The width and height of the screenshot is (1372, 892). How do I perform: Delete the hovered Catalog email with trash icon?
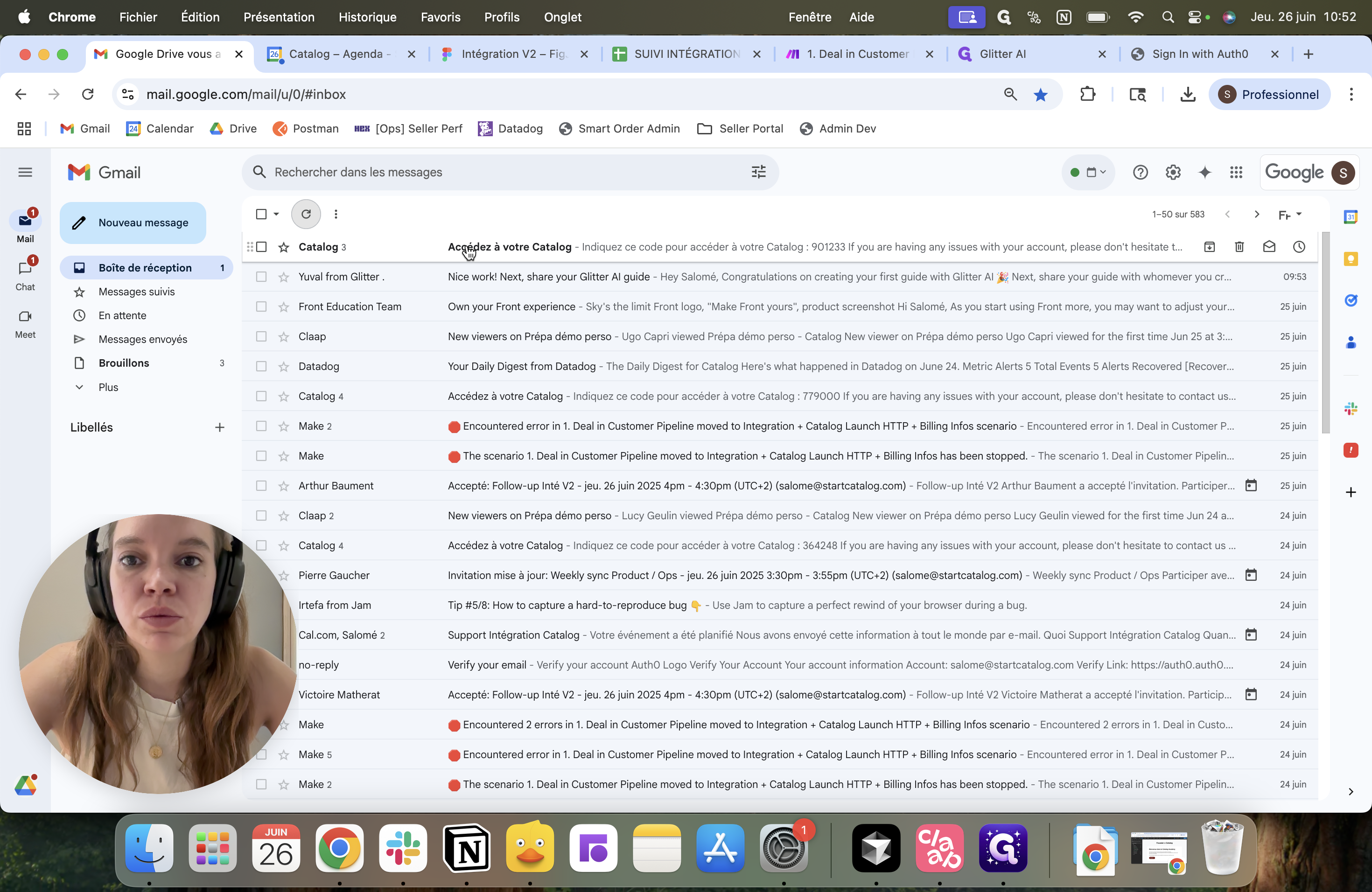tap(1239, 247)
